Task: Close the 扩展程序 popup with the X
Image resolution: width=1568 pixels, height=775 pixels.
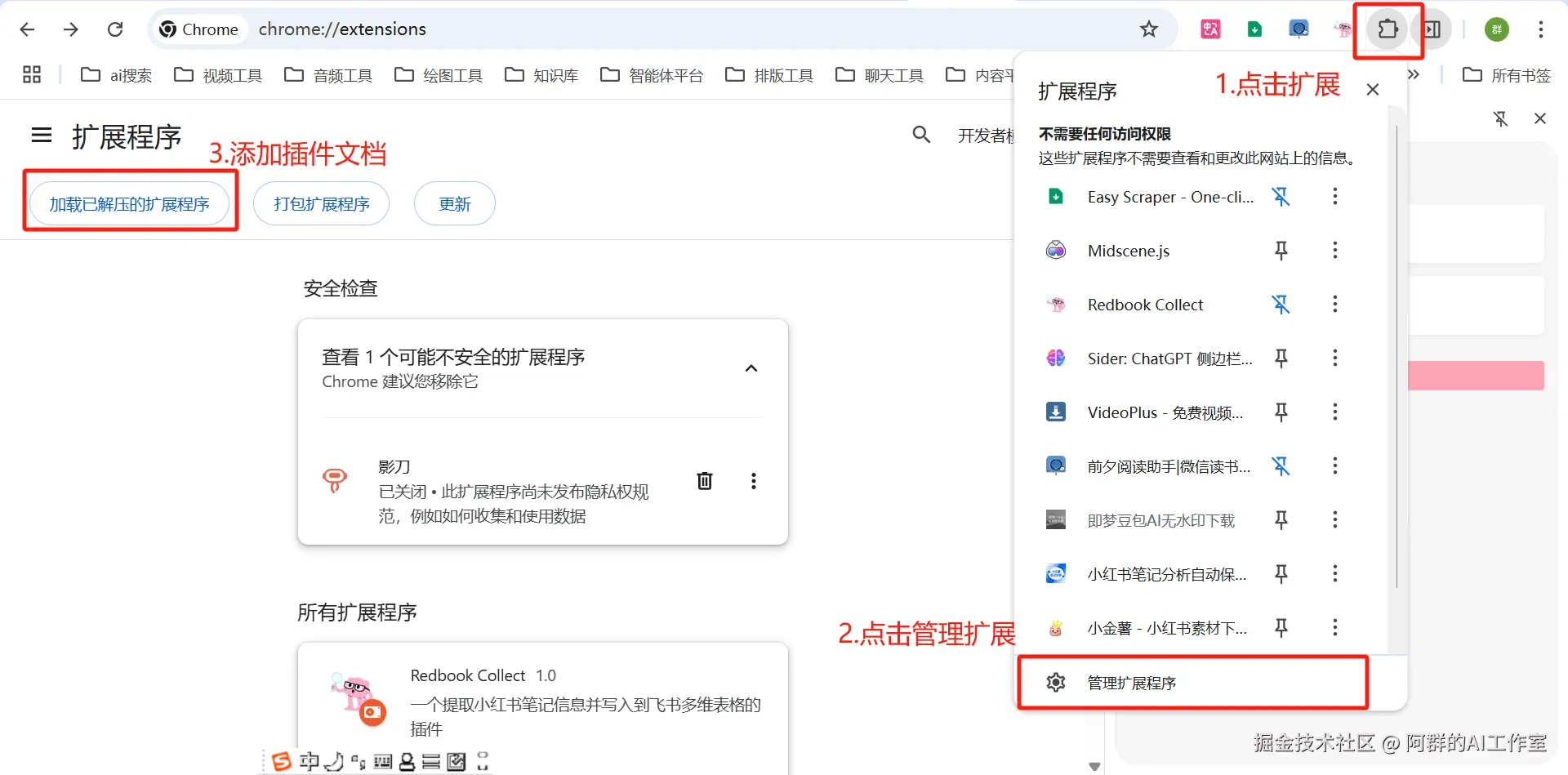Action: (x=1373, y=90)
